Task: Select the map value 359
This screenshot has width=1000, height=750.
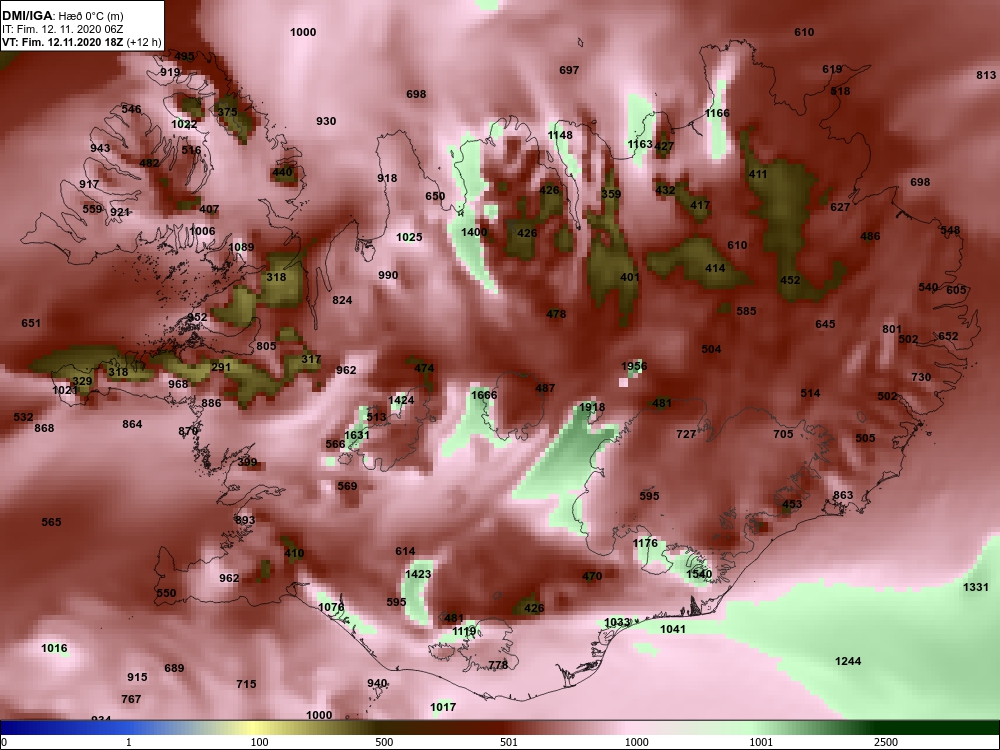Action: click(x=611, y=194)
